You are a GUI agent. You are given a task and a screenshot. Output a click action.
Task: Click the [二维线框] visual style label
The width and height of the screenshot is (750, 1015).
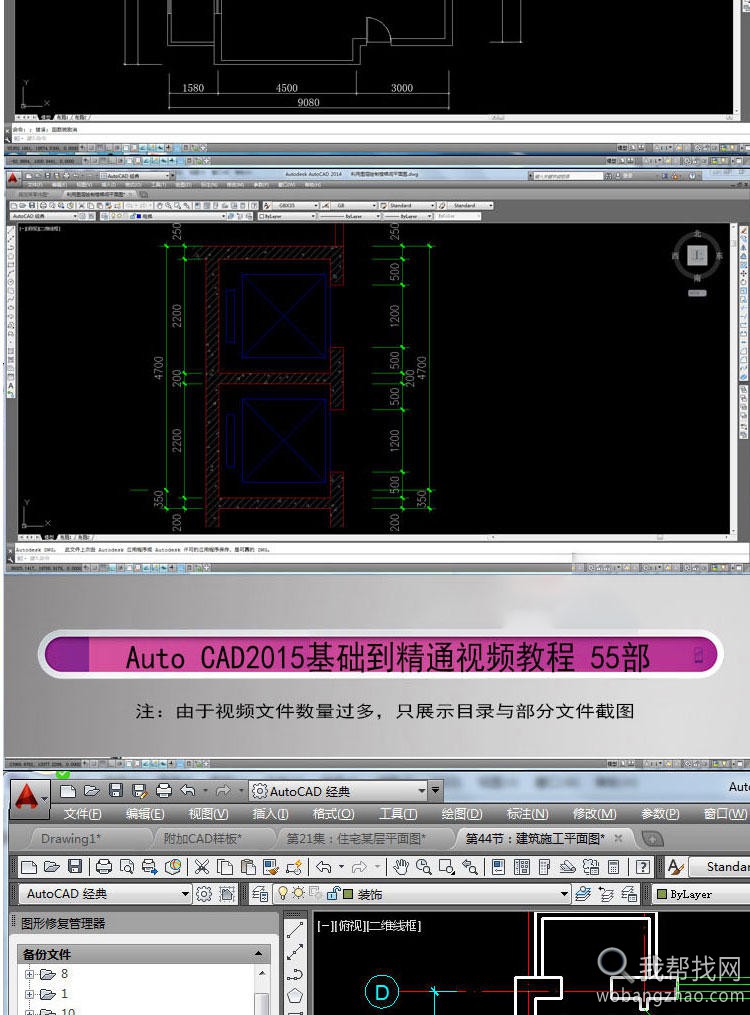tap(393, 926)
